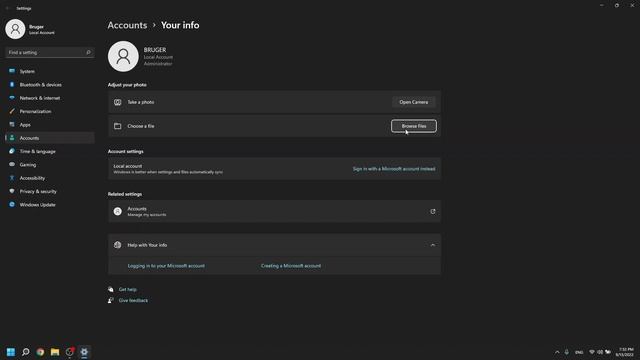
Task: Collapse the Help with Your info section
Action: 433,245
